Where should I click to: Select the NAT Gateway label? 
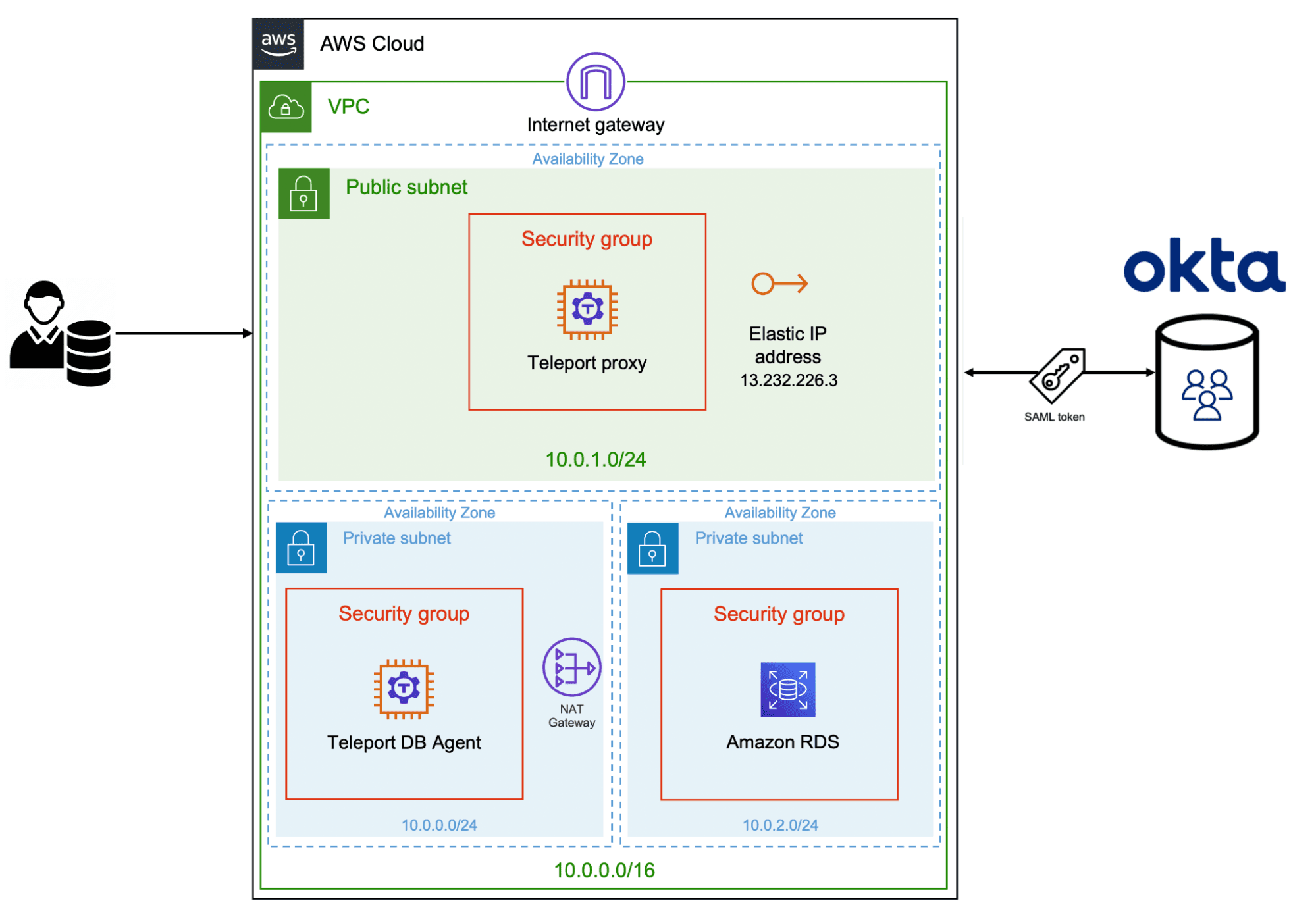pos(571,716)
